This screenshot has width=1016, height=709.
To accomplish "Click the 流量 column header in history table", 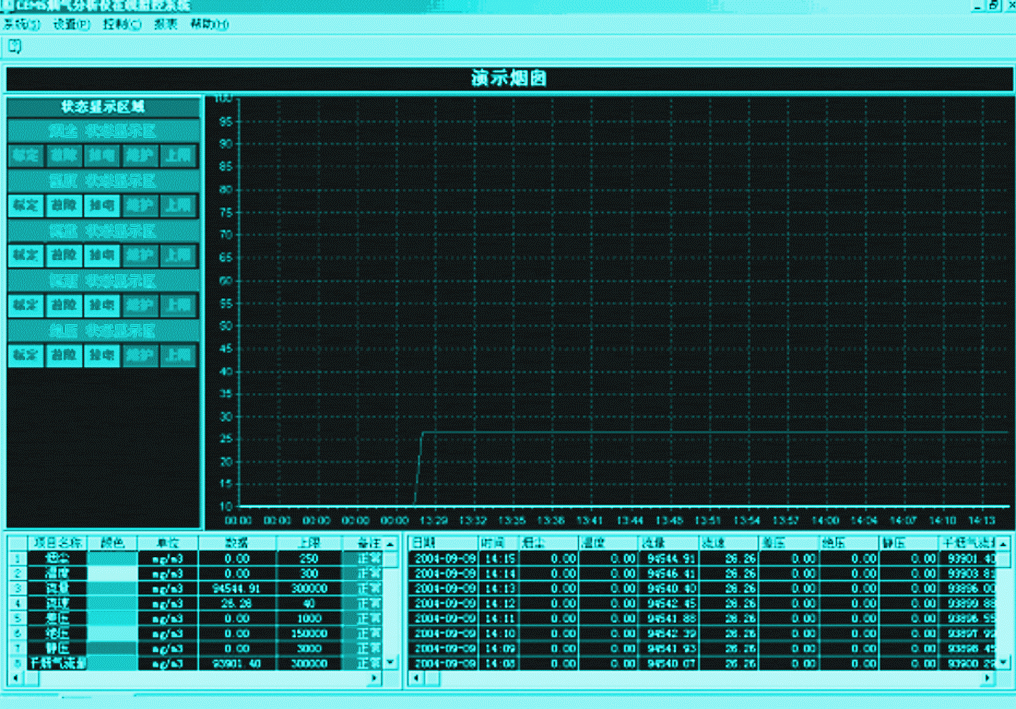I will pyautogui.click(x=668, y=543).
